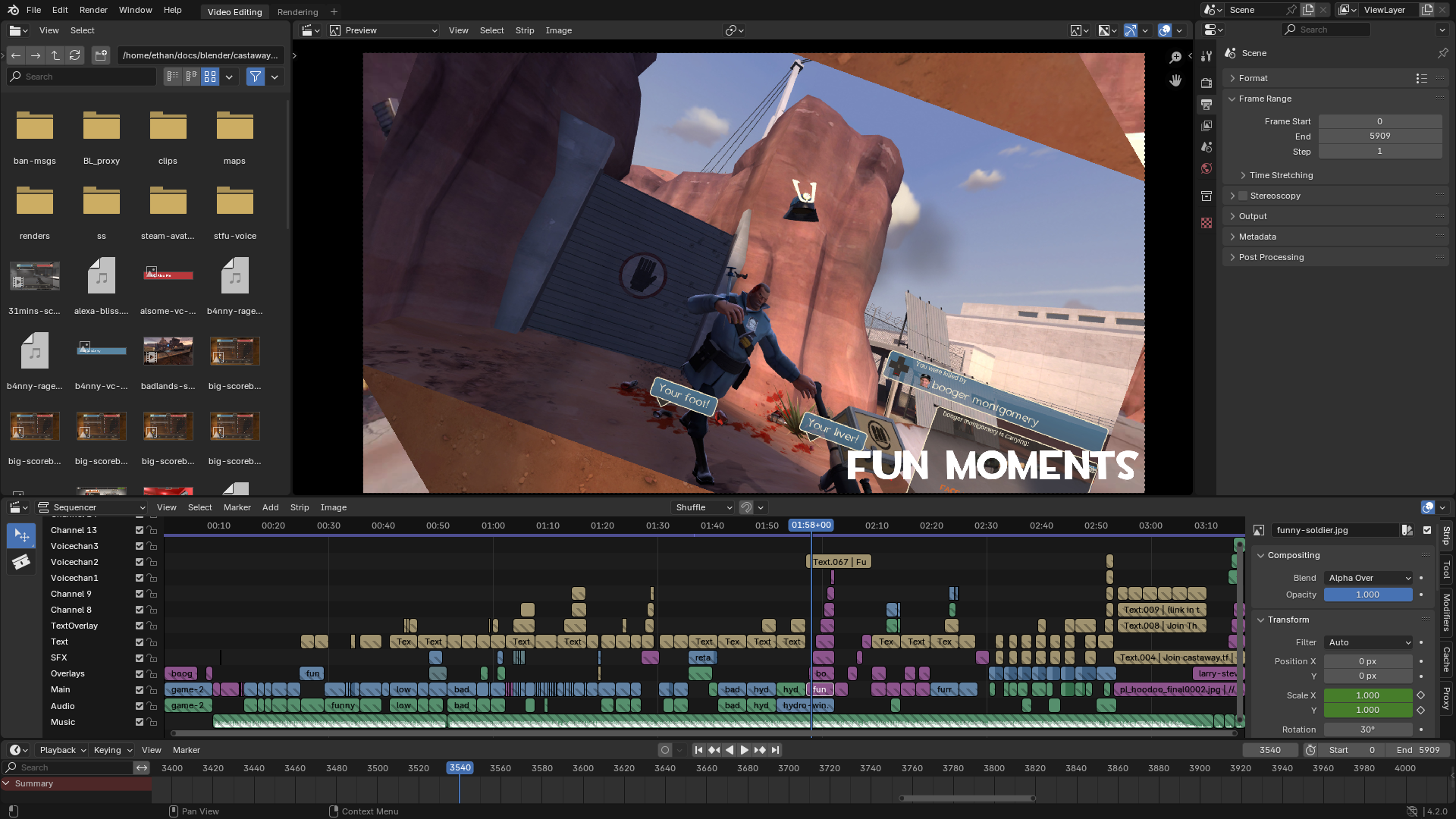Adjust the Opacity slider in Compositing
This screenshot has height=819, width=1456.
[x=1368, y=595]
